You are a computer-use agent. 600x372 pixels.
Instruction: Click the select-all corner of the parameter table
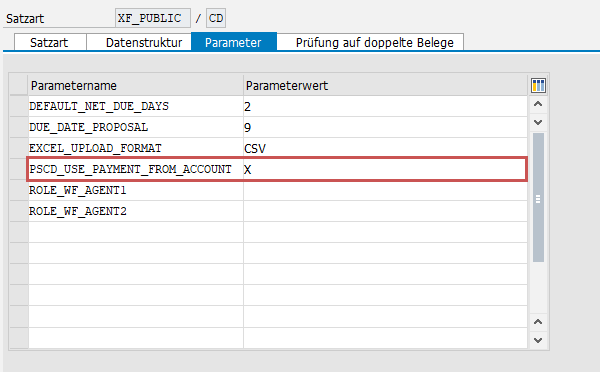(x=19, y=85)
